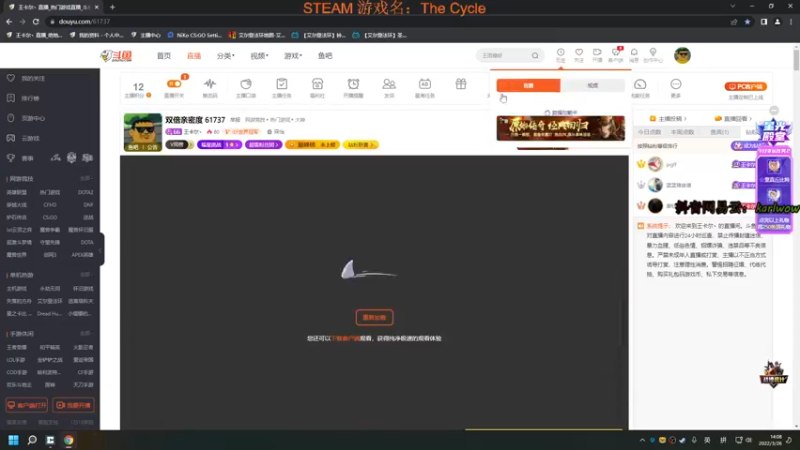Expand the 视频 video dropdown
Screen dimensions: 800x450
259,56
